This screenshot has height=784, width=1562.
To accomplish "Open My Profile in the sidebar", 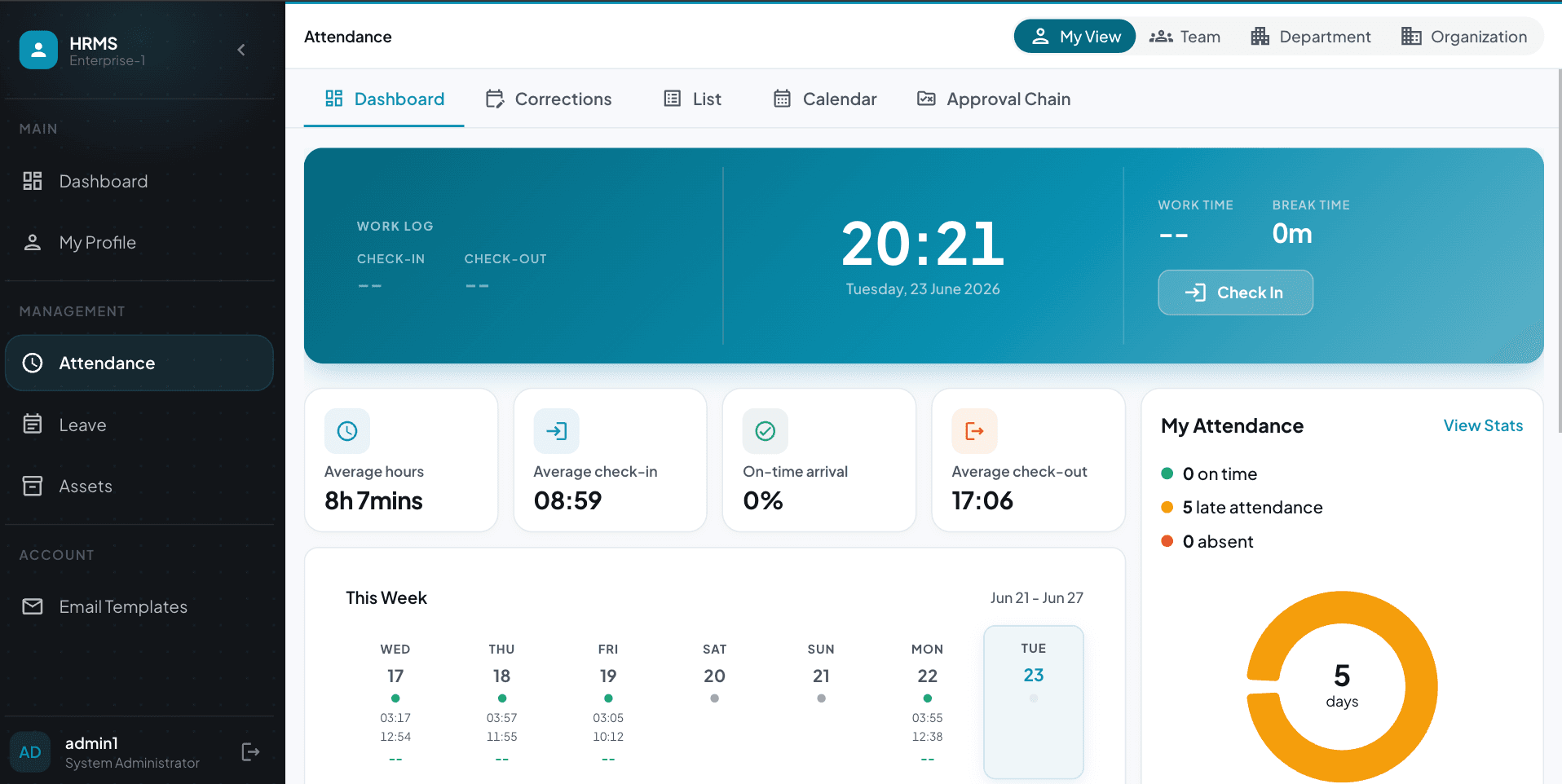I will (139, 242).
